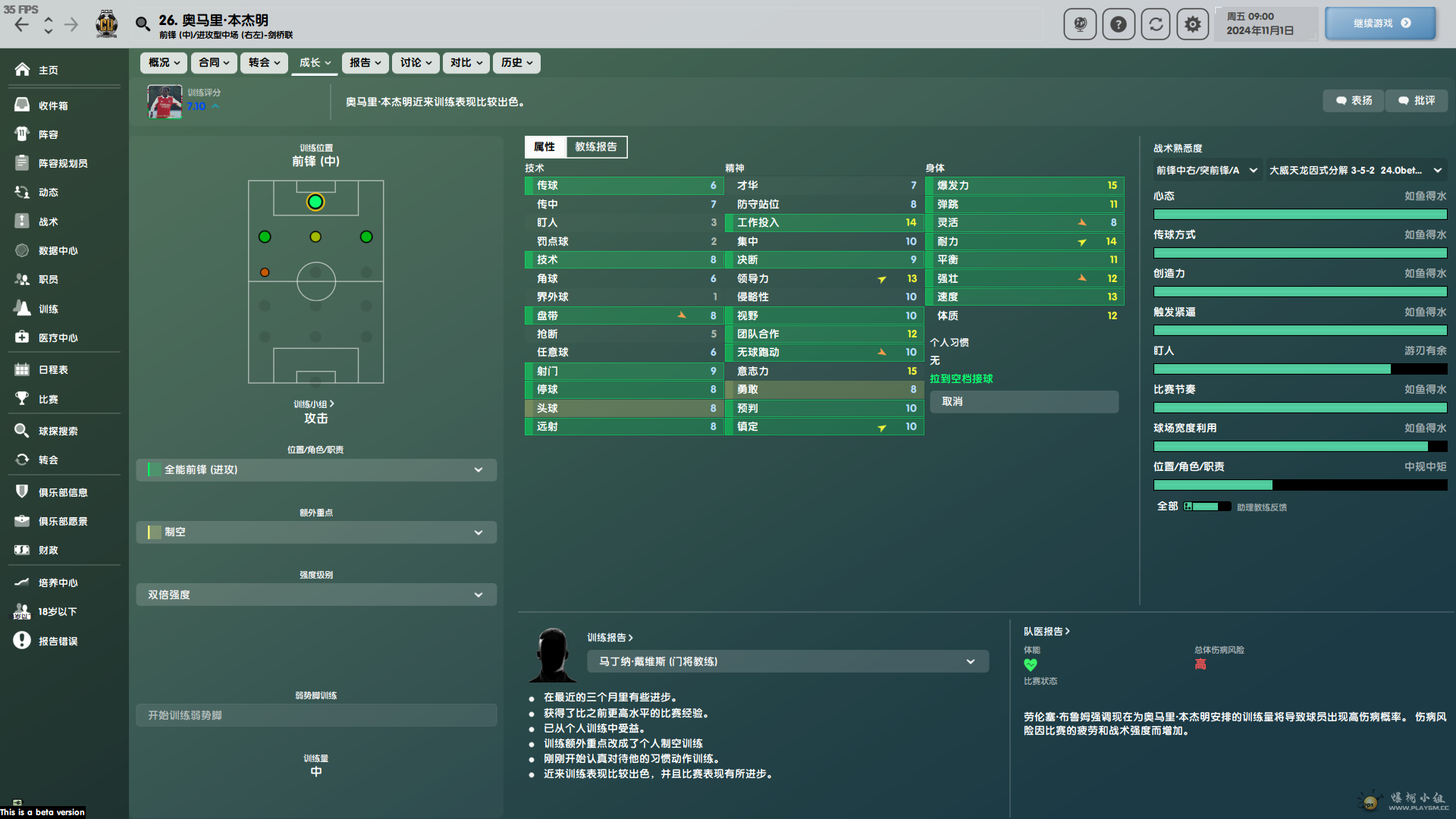Switch to the 教练报告 tab
This screenshot has width=1456, height=819.
click(596, 146)
